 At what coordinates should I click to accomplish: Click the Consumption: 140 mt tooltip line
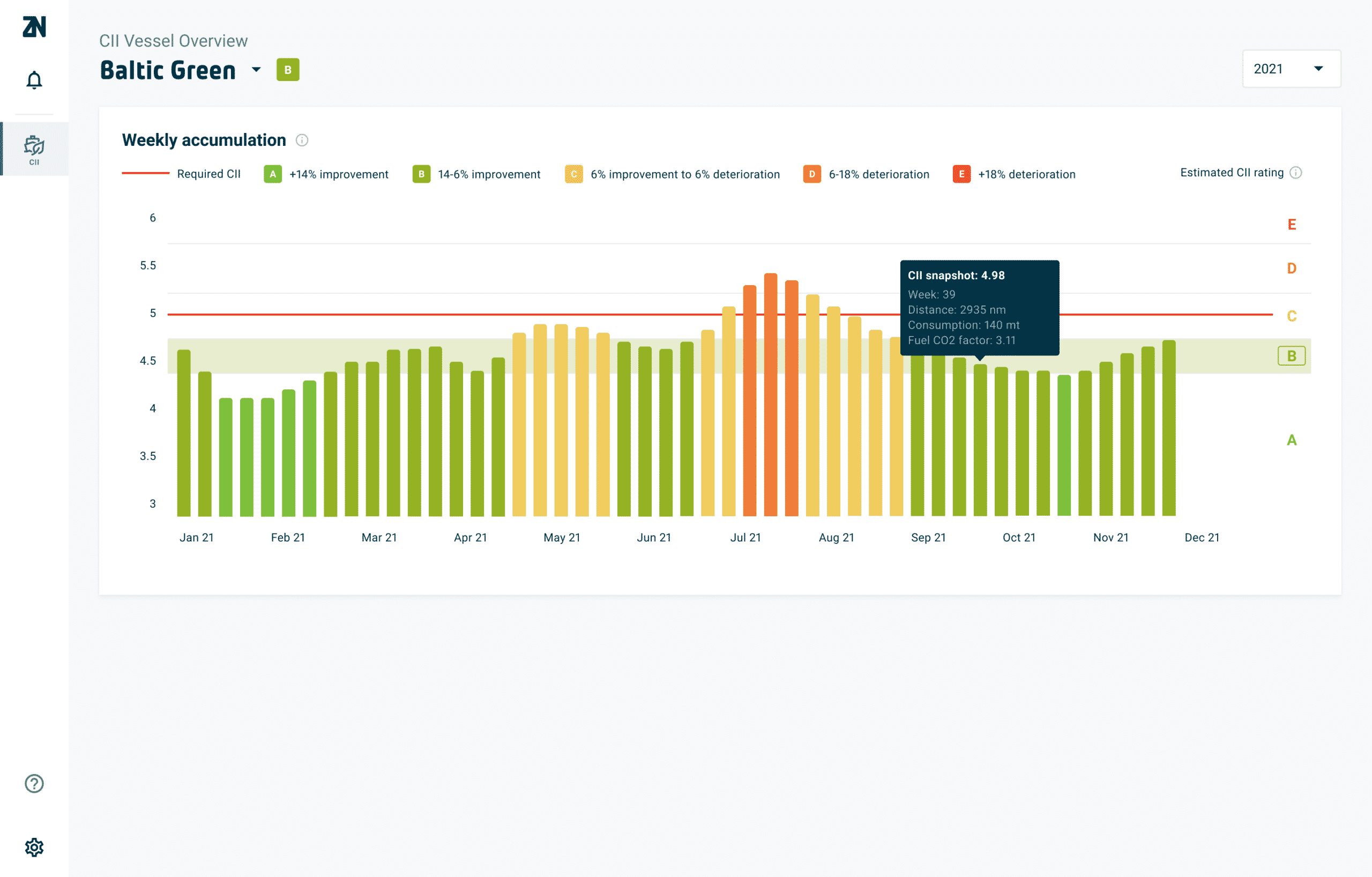[x=964, y=325]
